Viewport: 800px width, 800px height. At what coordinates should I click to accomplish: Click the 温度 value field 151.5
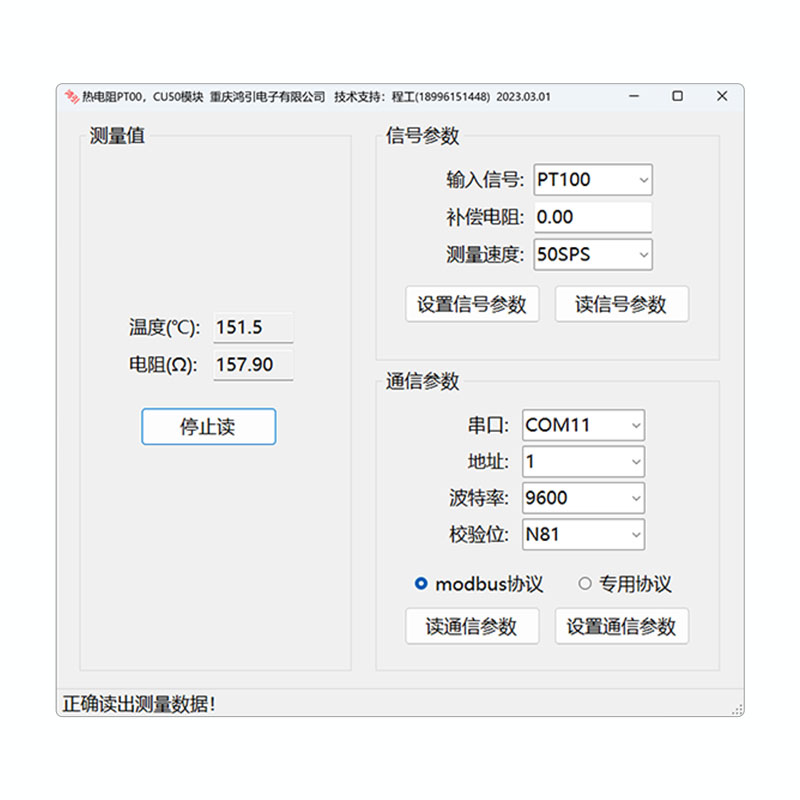[x=253, y=327]
